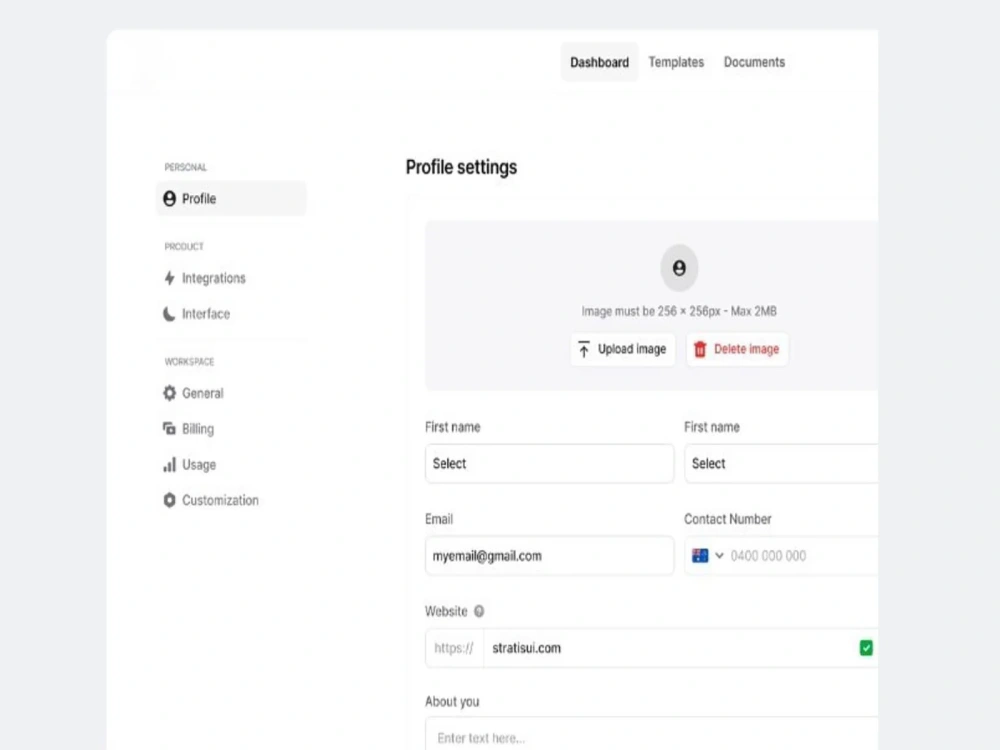Open General settings via the gear icon
This screenshot has height=750, width=1000.
click(x=168, y=393)
